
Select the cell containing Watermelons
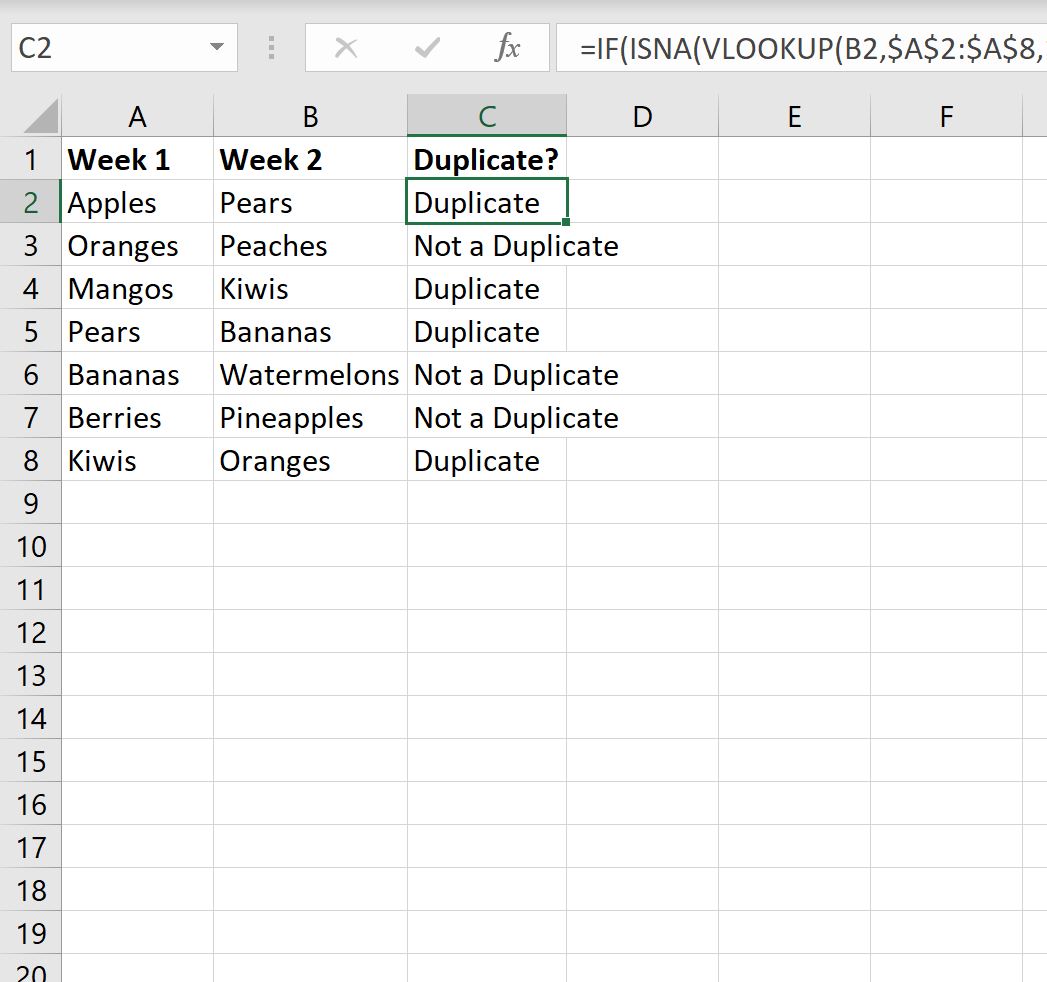pos(310,374)
